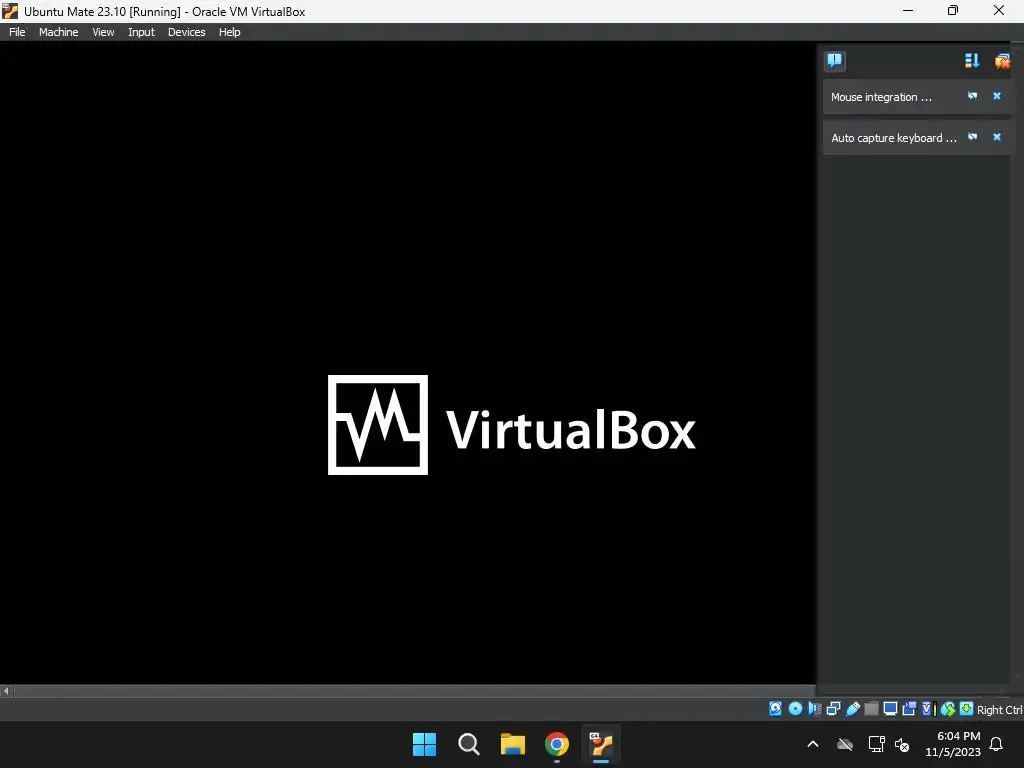Click the shared folders status icon
Viewport: 1024px width, 768px height.
(x=871, y=709)
